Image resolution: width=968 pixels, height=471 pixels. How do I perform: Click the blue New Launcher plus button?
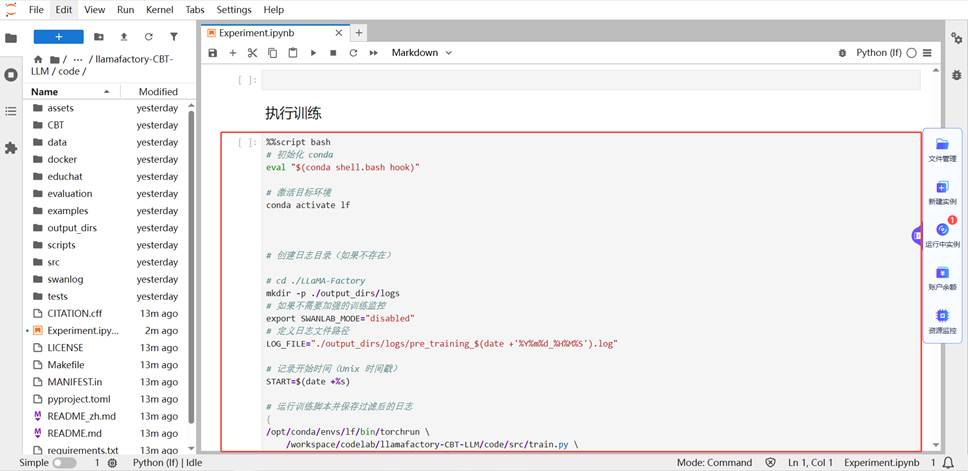click(59, 37)
